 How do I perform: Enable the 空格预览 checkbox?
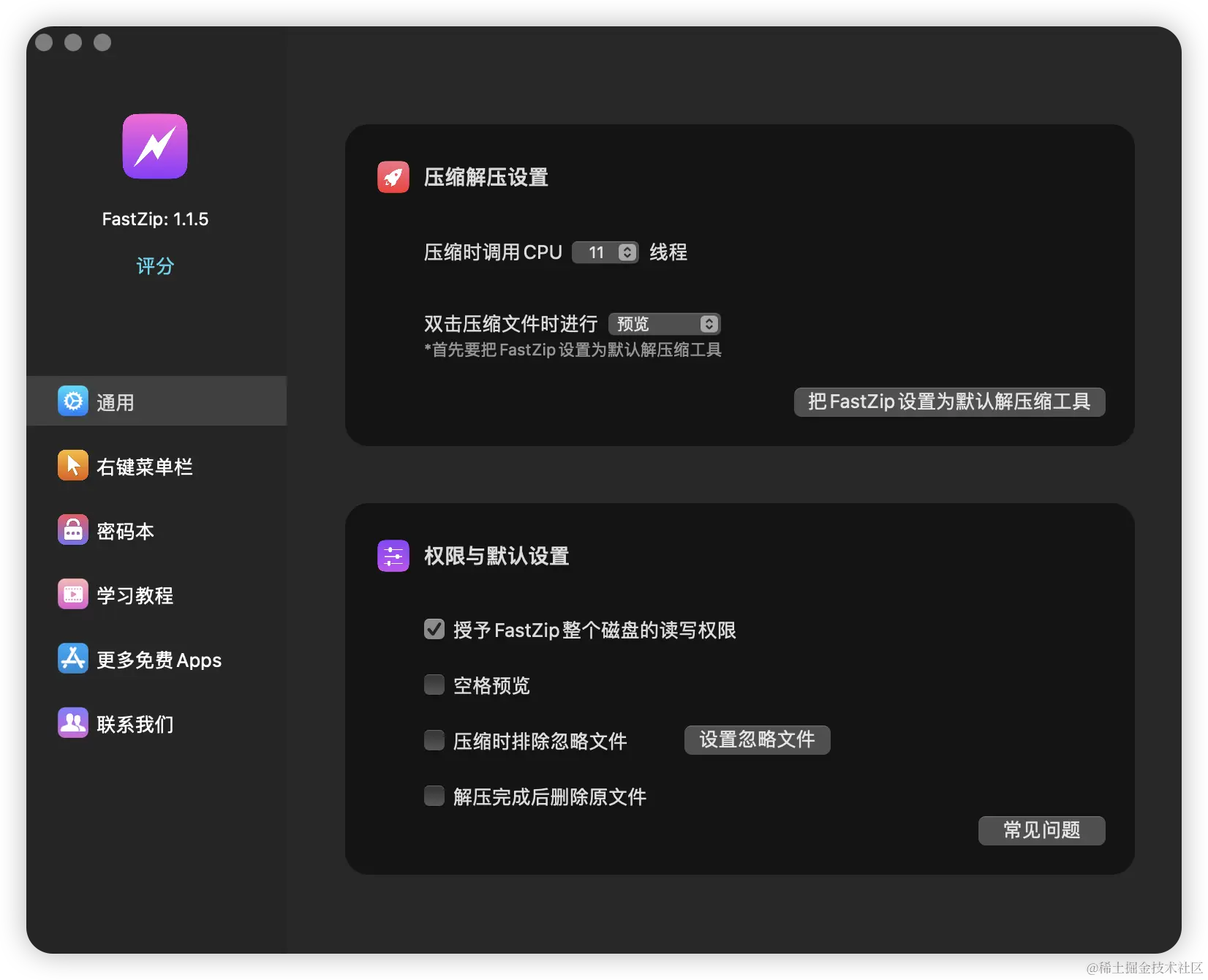[434, 685]
